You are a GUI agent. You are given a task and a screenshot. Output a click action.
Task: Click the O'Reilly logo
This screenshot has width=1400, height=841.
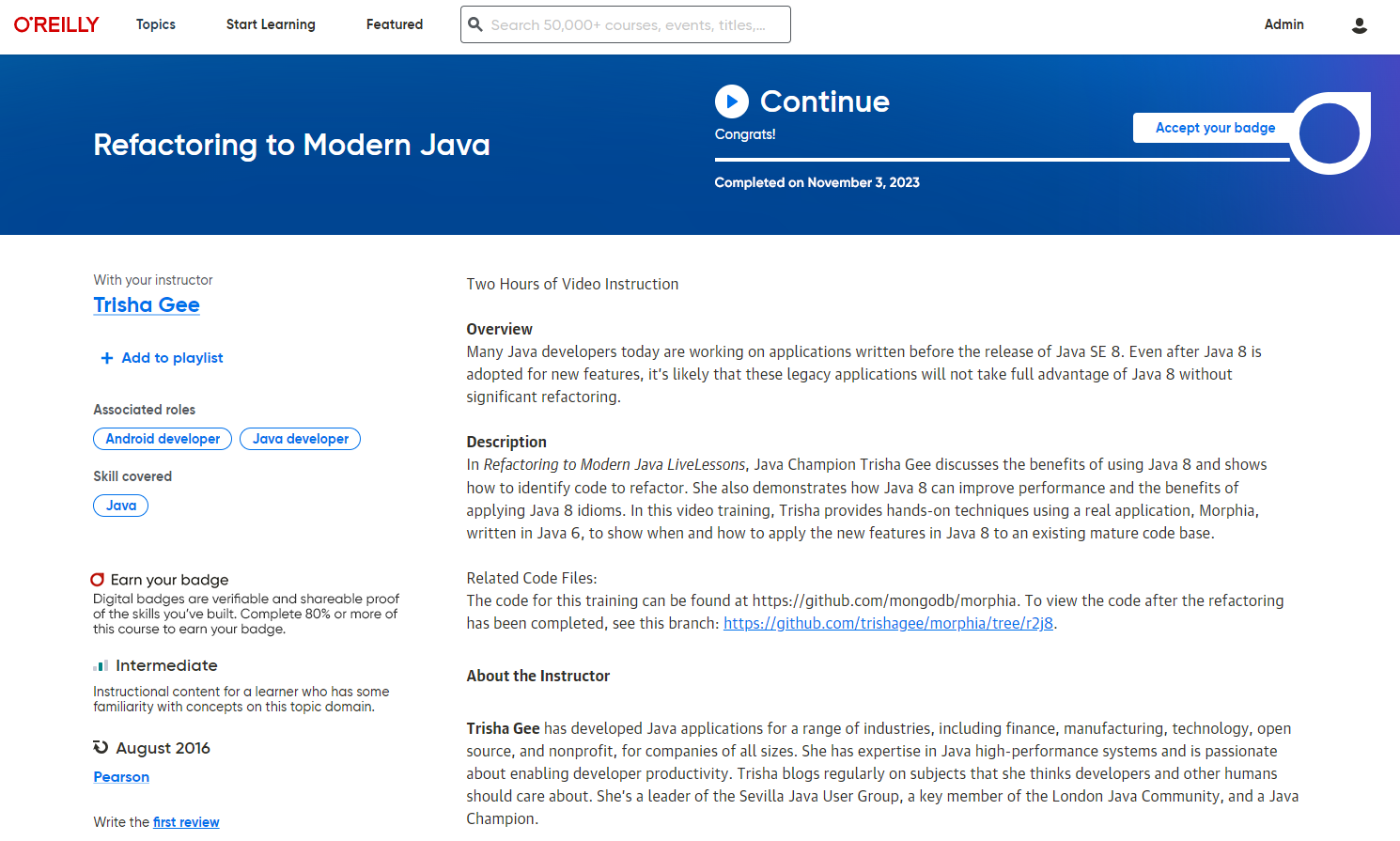[x=56, y=24]
